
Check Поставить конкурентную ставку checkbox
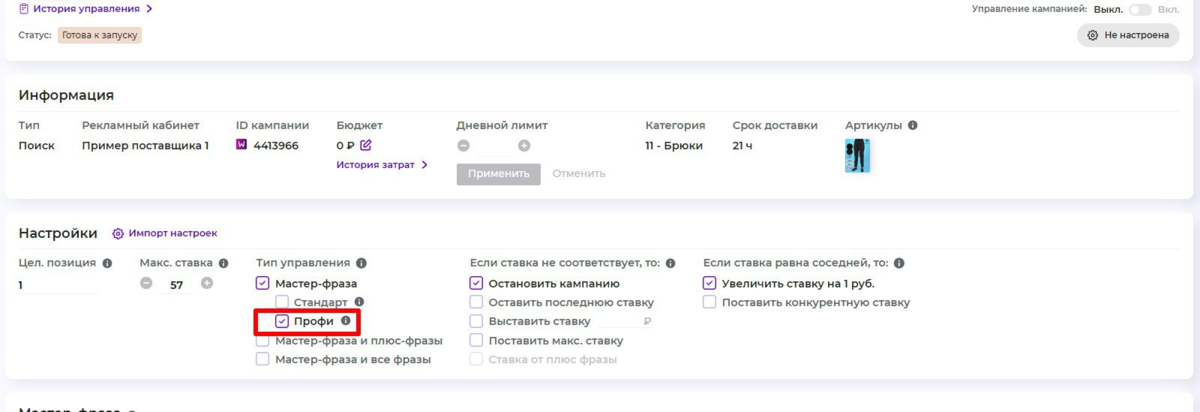709,302
